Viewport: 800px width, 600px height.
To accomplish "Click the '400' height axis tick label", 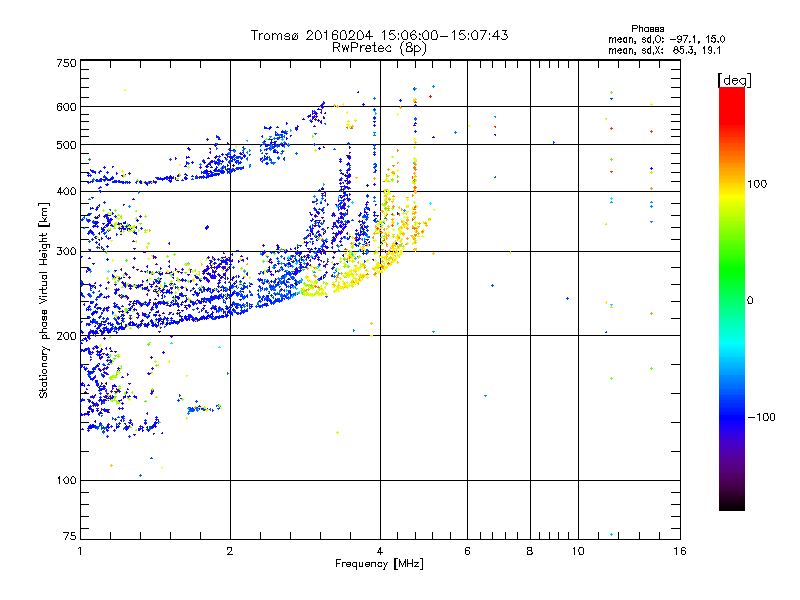I will click(66, 192).
